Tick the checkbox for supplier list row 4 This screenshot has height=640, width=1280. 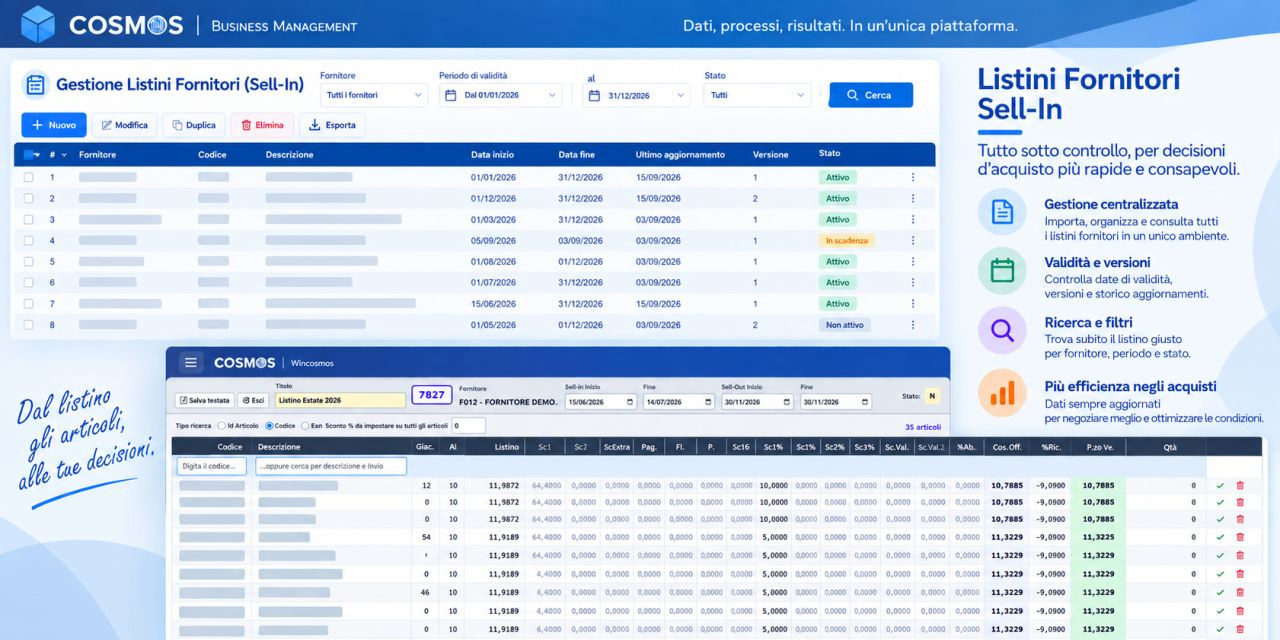coord(28,240)
